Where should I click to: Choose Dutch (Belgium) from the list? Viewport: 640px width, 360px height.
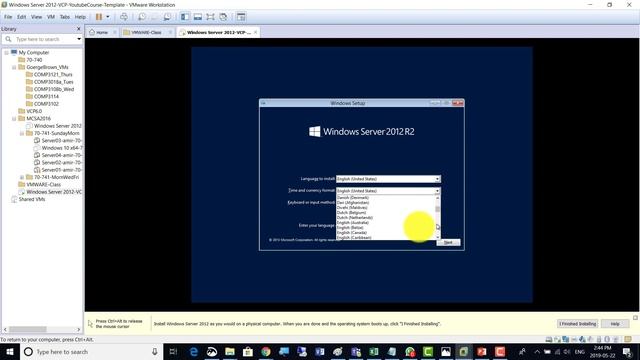click(x=351, y=213)
